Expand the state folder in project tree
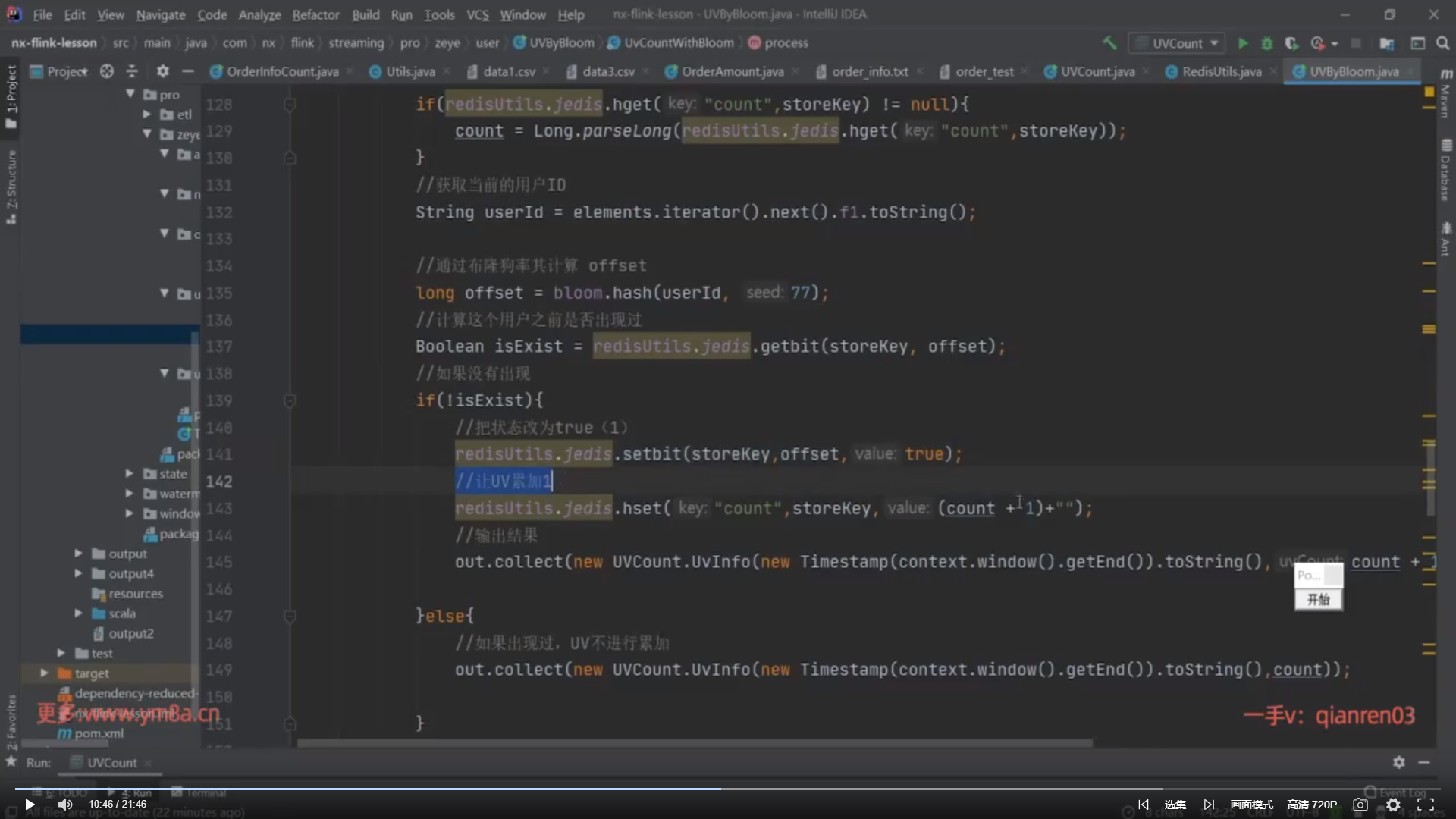1456x819 pixels. 129,474
